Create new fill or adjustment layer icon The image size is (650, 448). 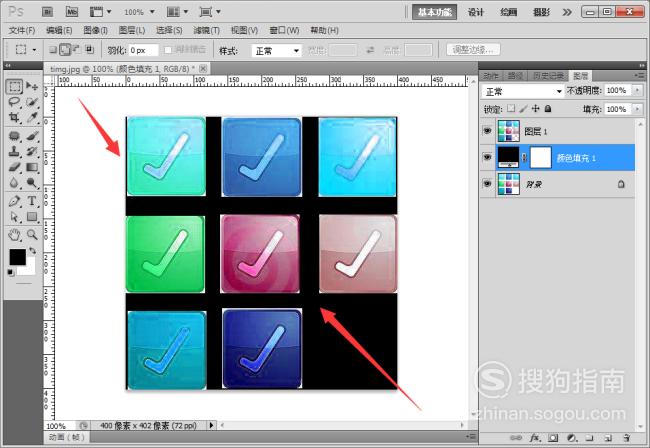pyautogui.click(x=572, y=437)
